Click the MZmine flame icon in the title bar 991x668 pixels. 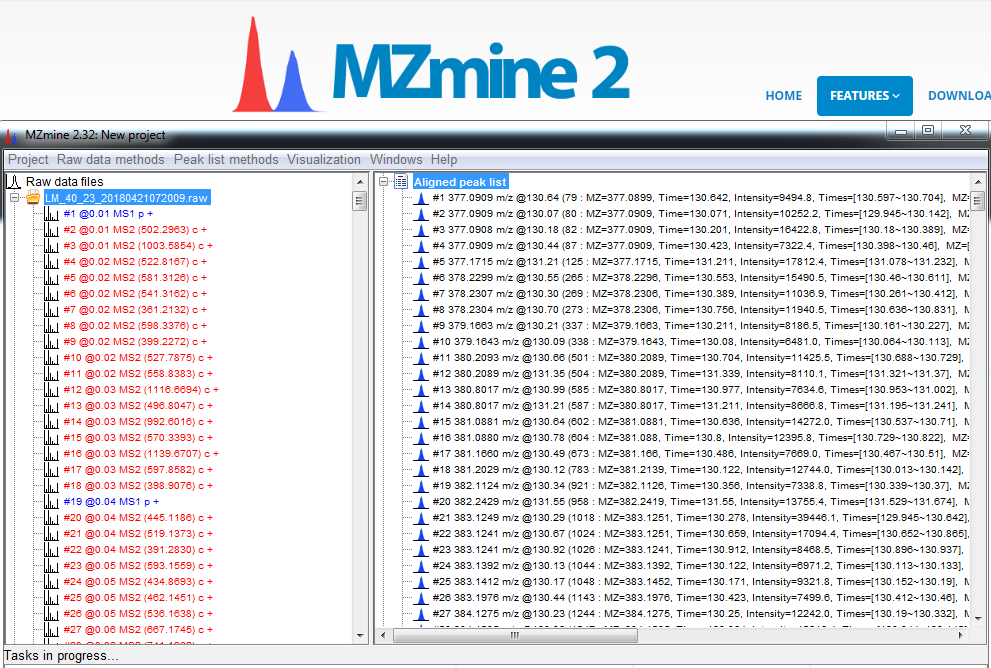(11, 134)
